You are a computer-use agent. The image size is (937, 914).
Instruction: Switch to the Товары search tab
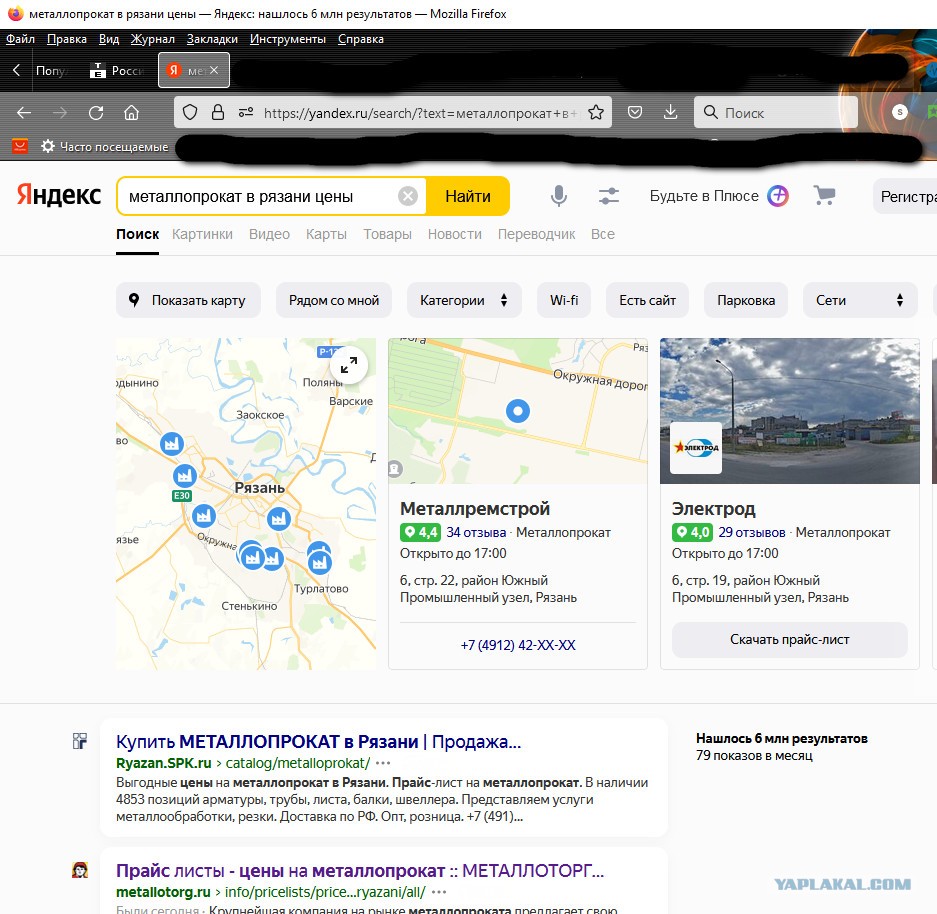[x=387, y=234]
